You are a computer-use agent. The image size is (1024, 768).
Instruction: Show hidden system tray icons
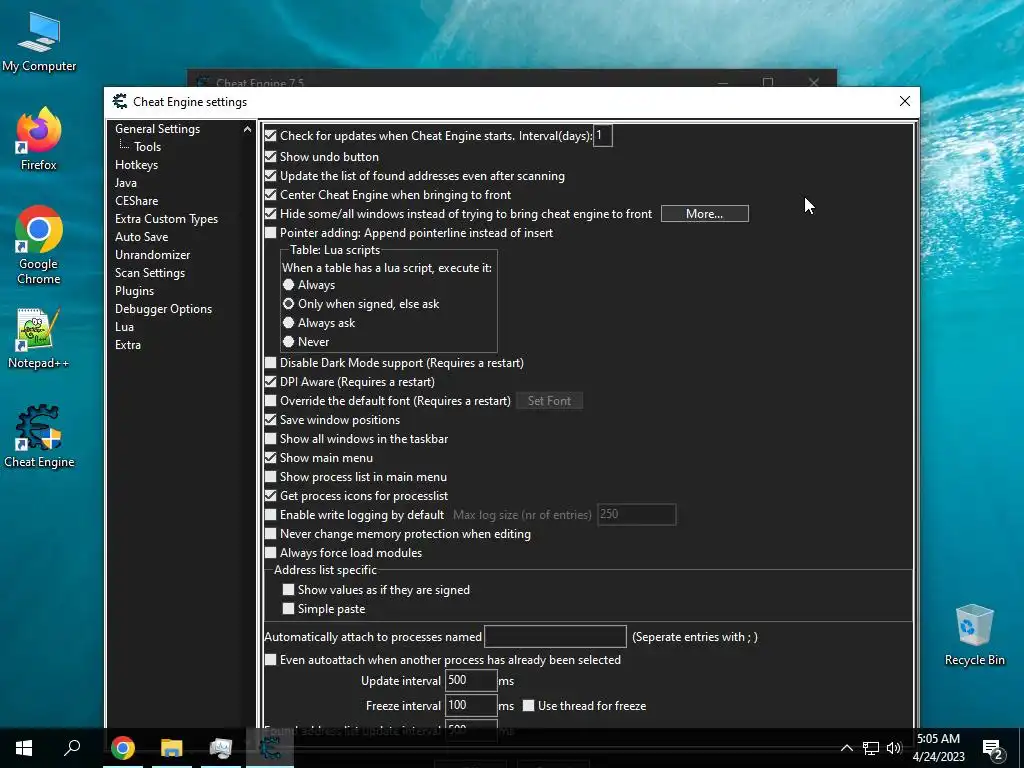pos(846,748)
